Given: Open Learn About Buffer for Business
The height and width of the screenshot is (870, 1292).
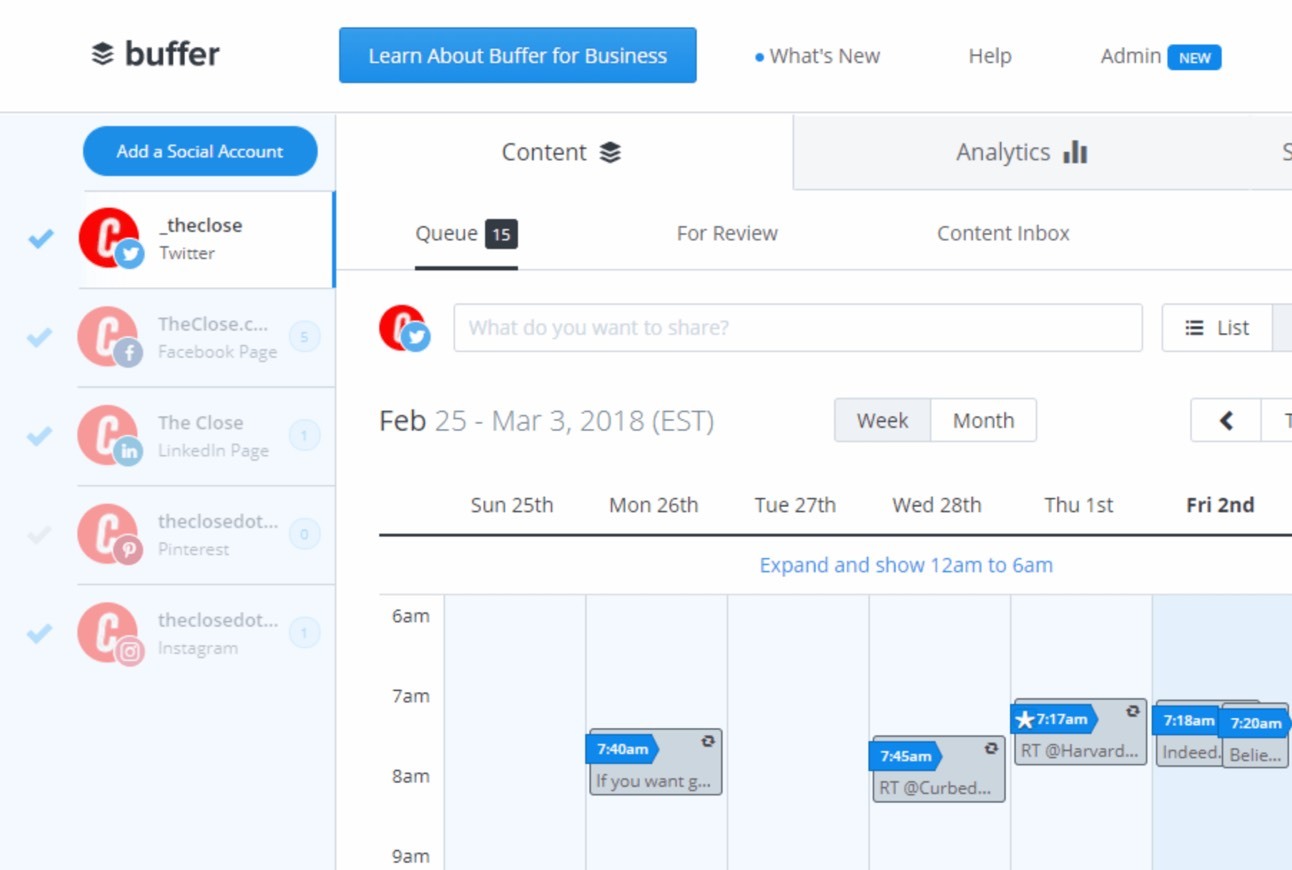Looking at the screenshot, I should (518, 55).
